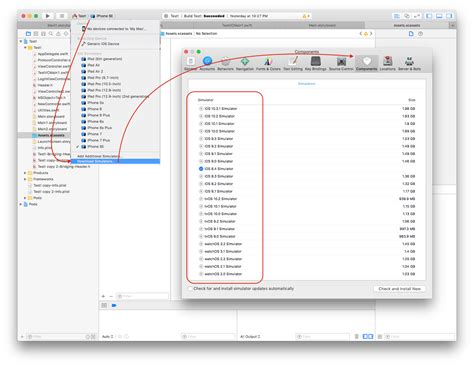
Task: Open the Navigation preferences pane
Action: pos(245,63)
